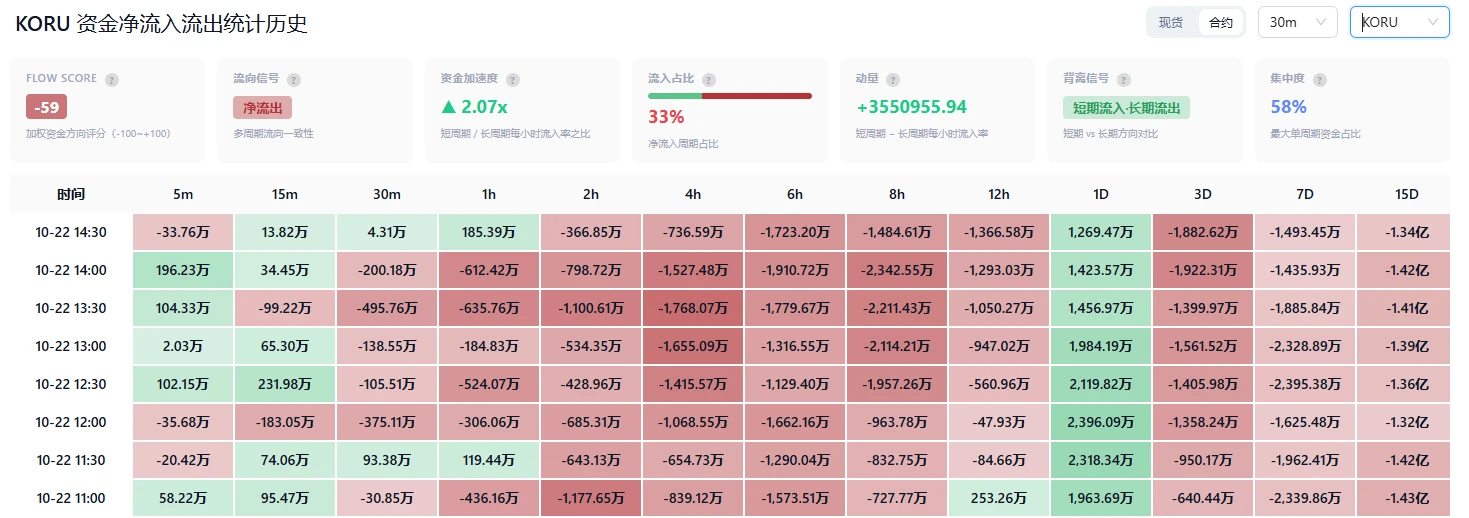Click the KORU 资金净流入流出统计历史 title
The height and width of the screenshot is (518, 1469).
pos(161,24)
